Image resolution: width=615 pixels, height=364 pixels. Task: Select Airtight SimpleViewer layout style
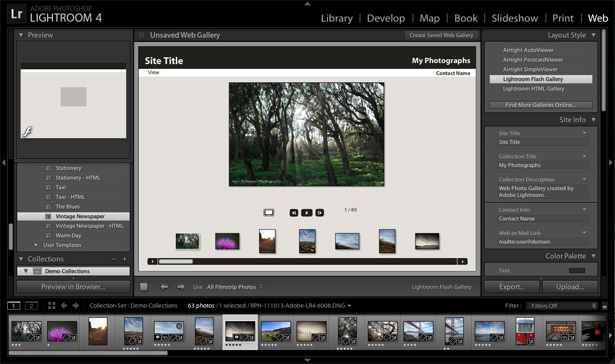tap(530, 69)
